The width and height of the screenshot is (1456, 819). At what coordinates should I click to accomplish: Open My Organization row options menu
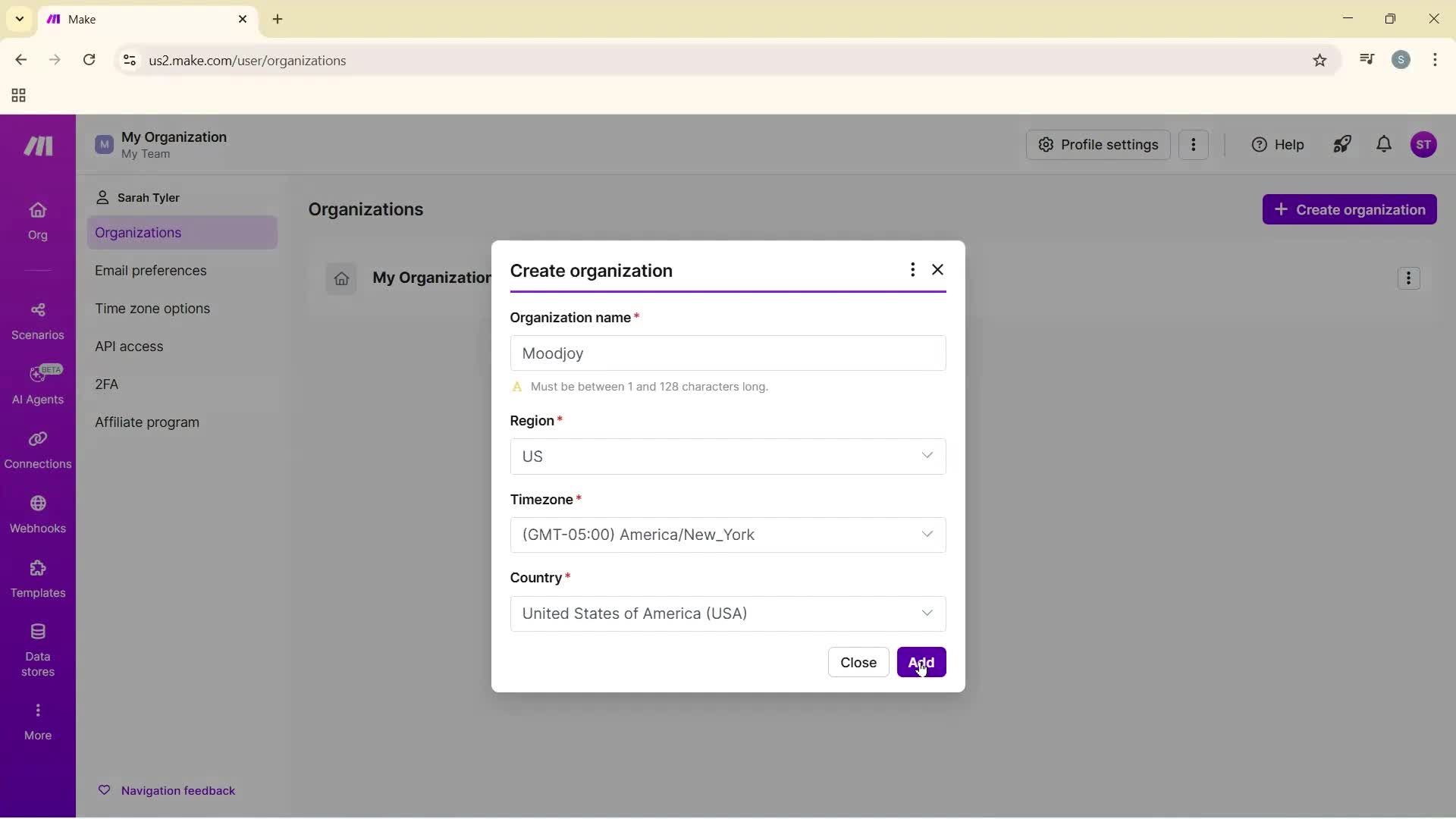pyautogui.click(x=1409, y=278)
